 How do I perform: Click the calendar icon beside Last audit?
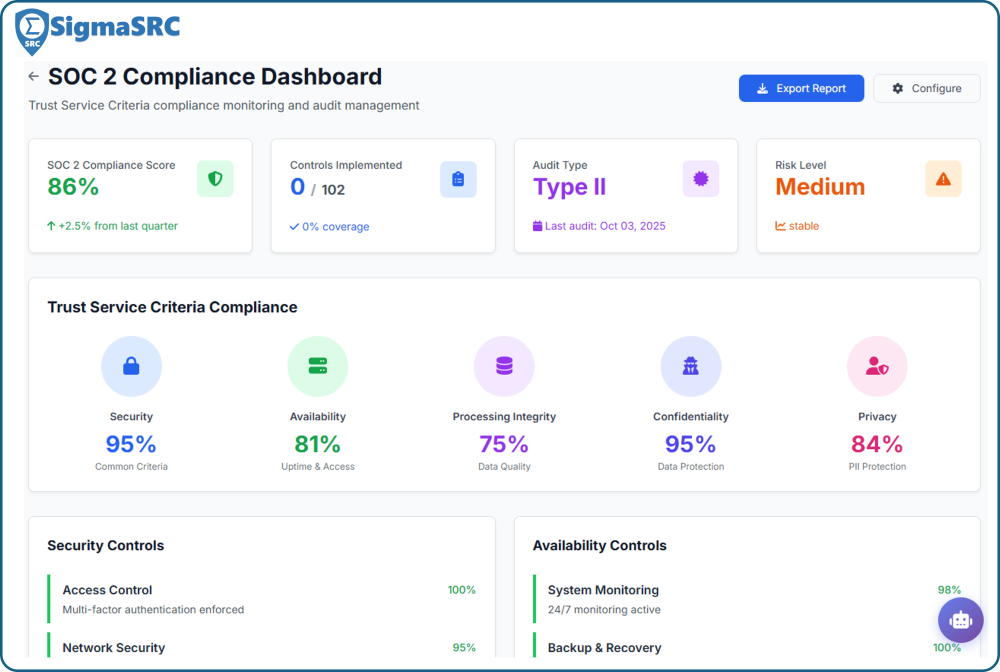tap(538, 226)
